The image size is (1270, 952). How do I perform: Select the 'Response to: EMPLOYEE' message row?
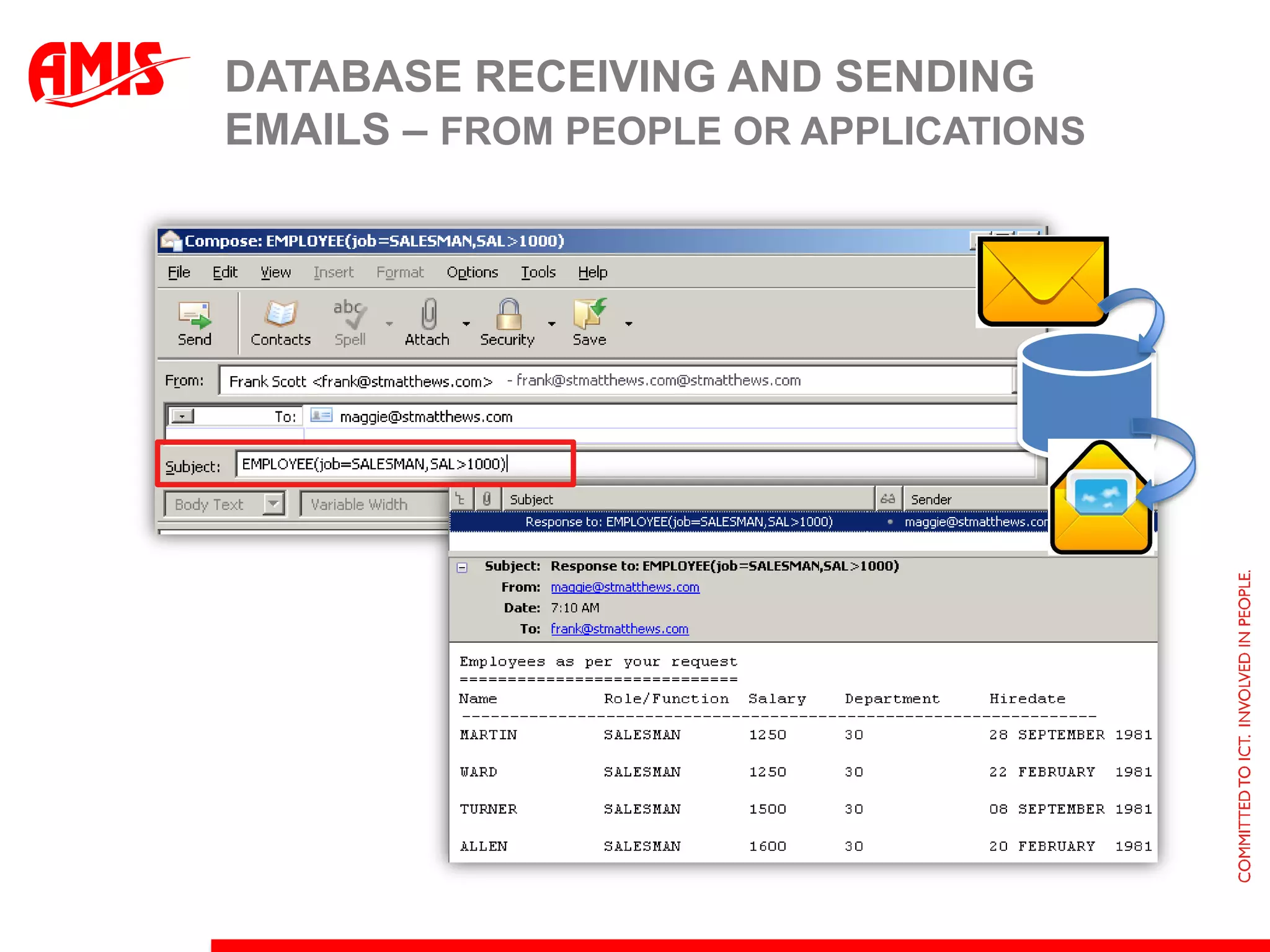pyautogui.click(x=749, y=522)
